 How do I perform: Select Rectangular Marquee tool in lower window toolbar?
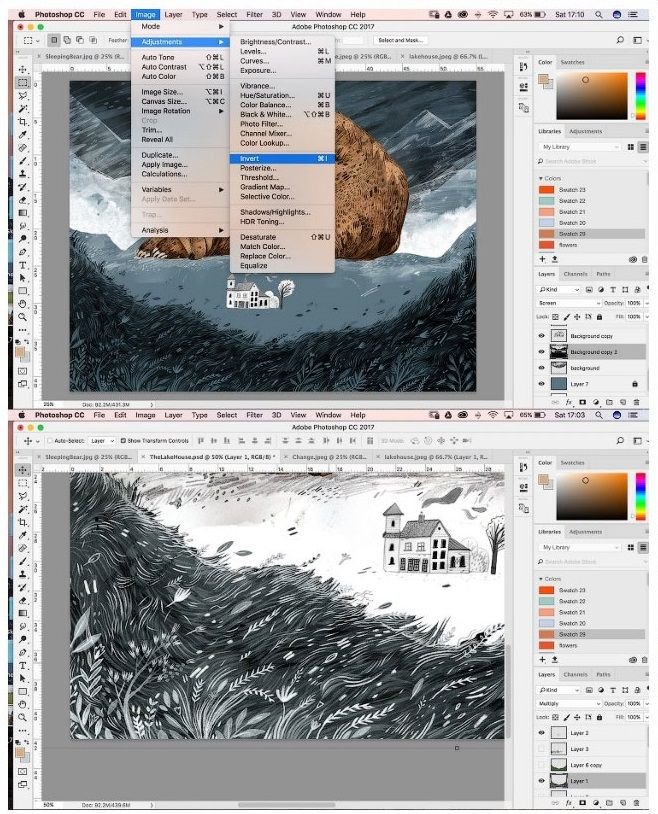pyautogui.click(x=23, y=483)
